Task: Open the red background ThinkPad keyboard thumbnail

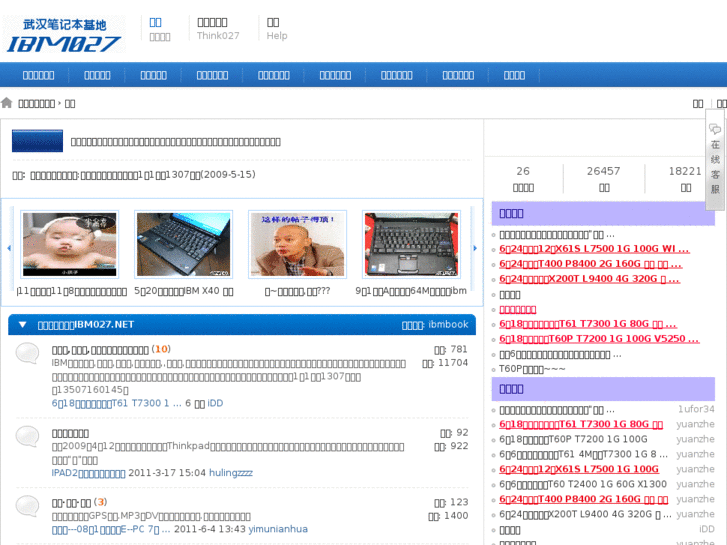Action: click(x=411, y=244)
